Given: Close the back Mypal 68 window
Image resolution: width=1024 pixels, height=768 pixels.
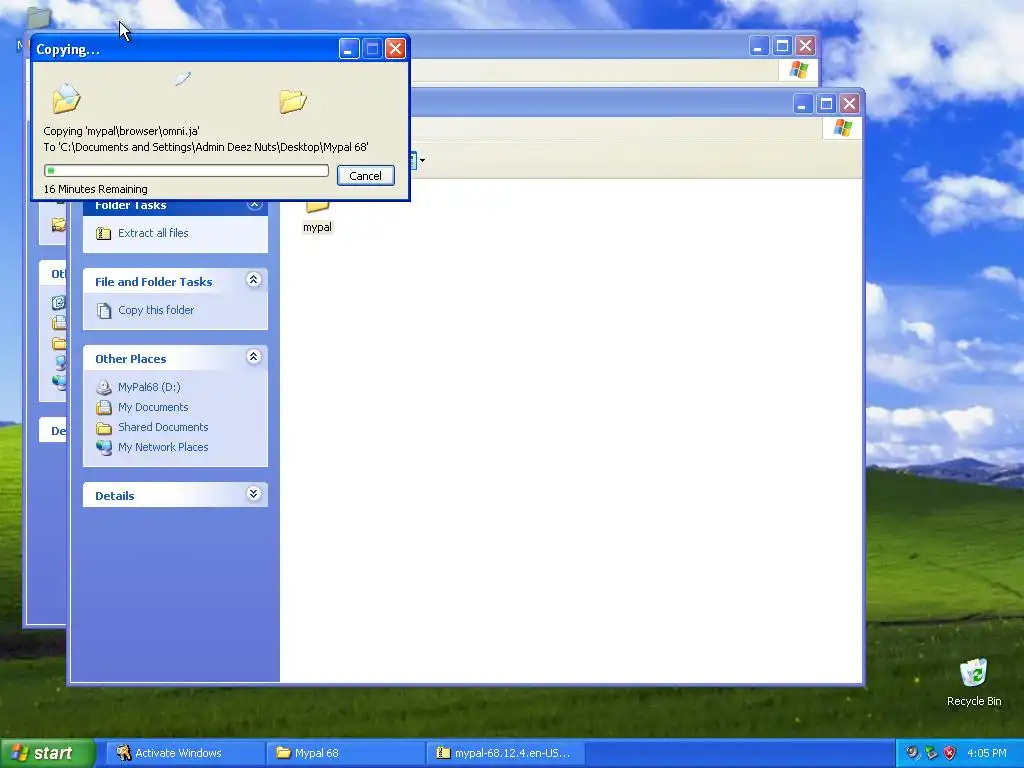Looking at the screenshot, I should tap(805, 46).
